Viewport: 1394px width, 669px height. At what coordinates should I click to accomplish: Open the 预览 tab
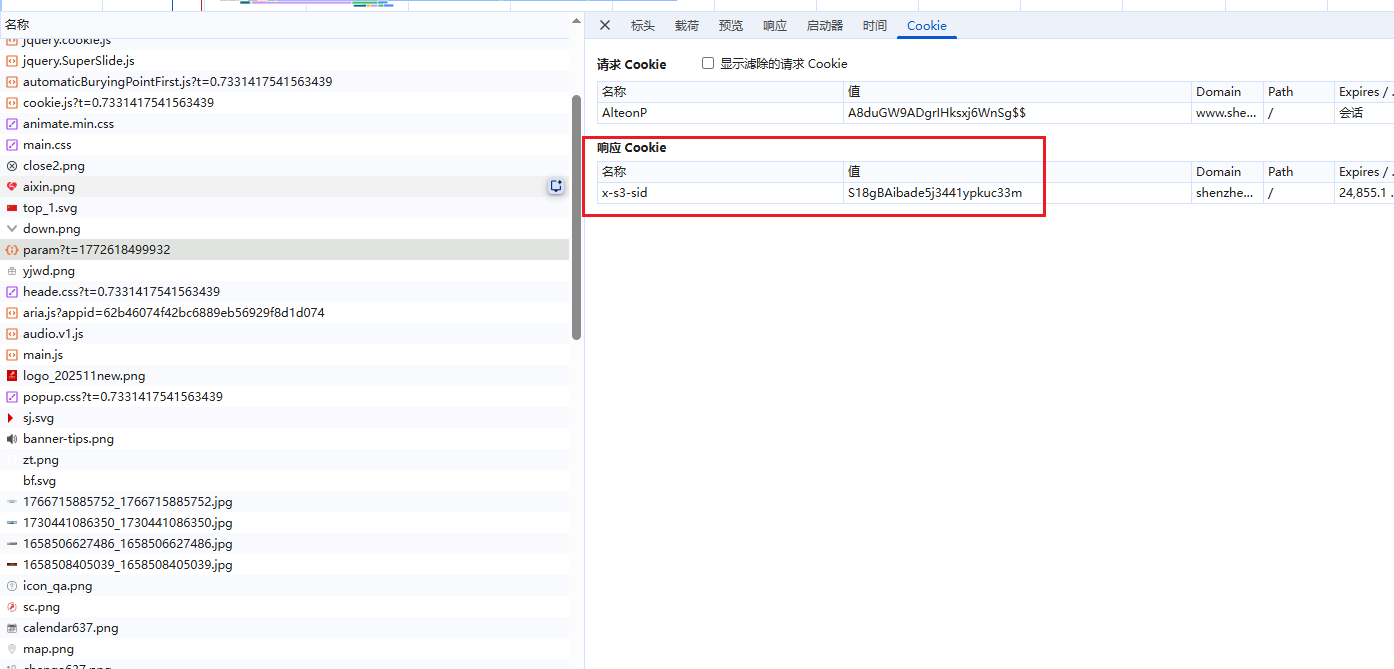[x=731, y=26]
